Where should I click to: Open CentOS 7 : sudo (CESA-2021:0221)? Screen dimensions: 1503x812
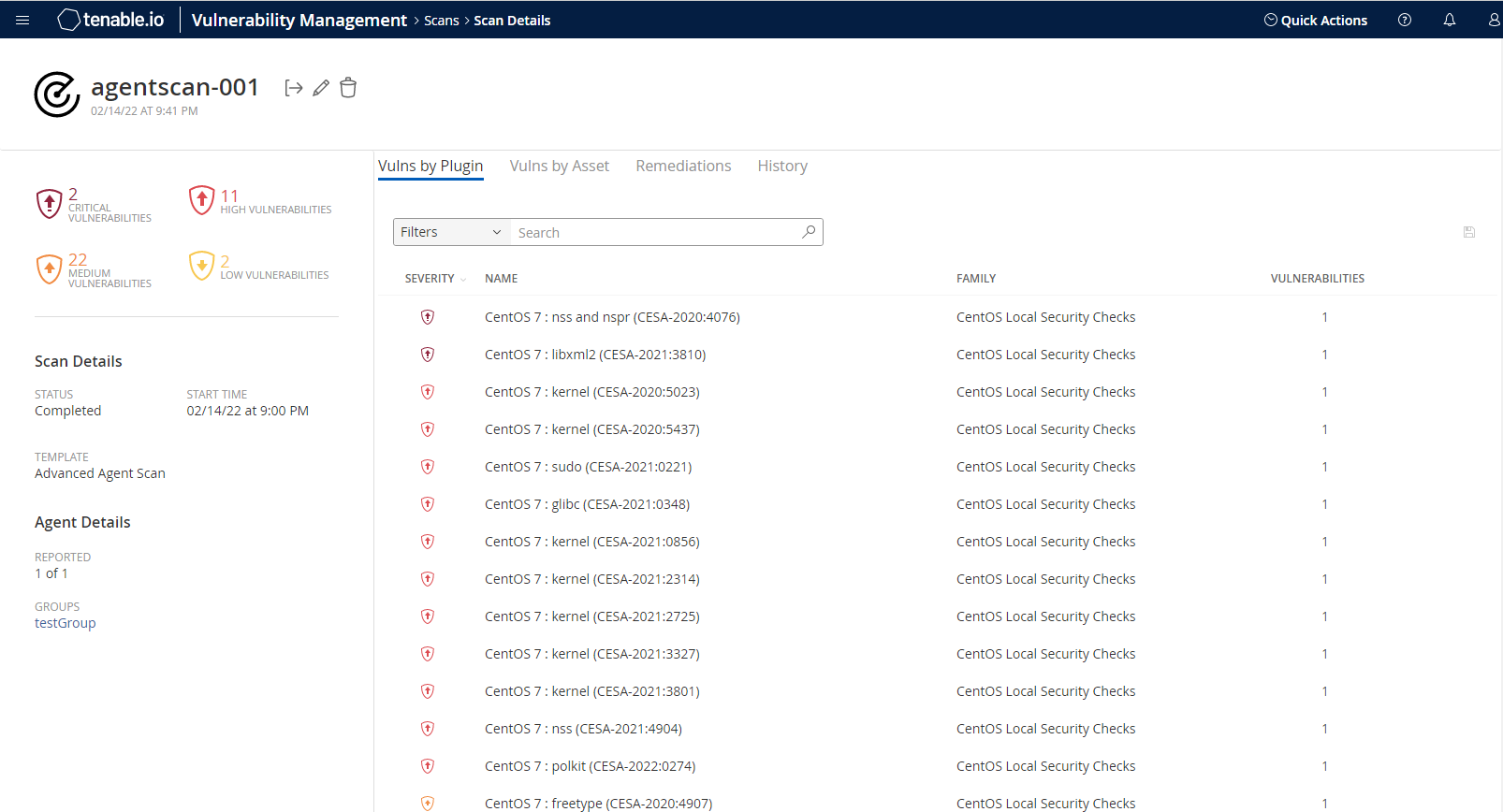(589, 467)
